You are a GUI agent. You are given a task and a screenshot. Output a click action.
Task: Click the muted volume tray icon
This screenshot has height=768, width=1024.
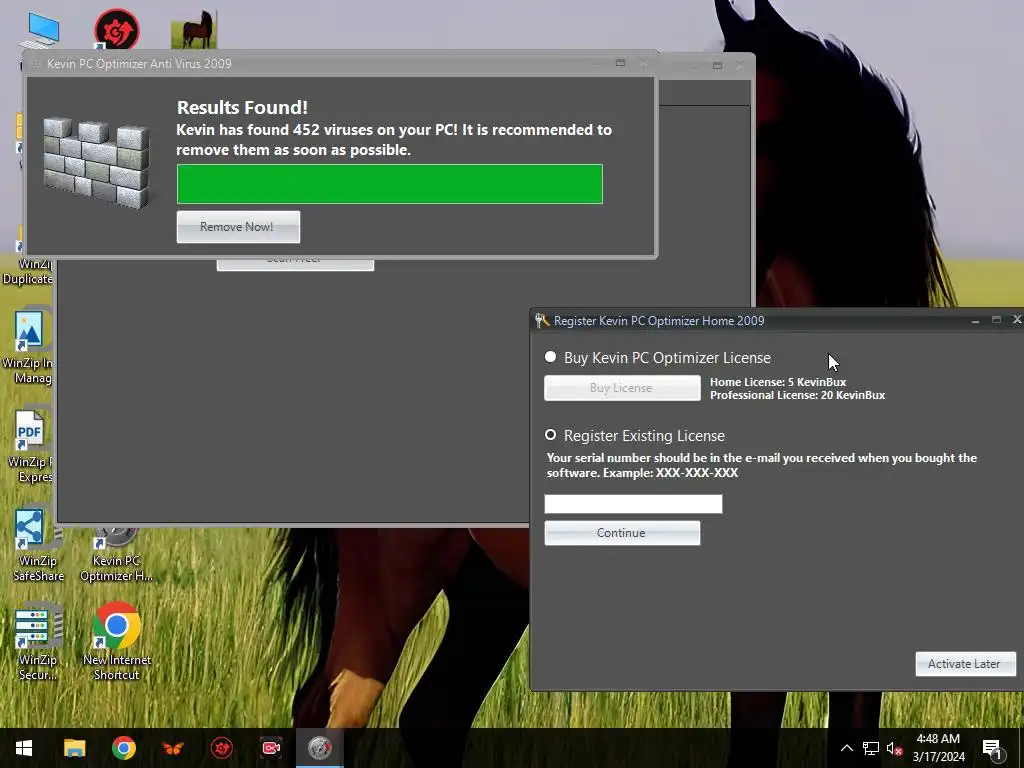point(894,748)
